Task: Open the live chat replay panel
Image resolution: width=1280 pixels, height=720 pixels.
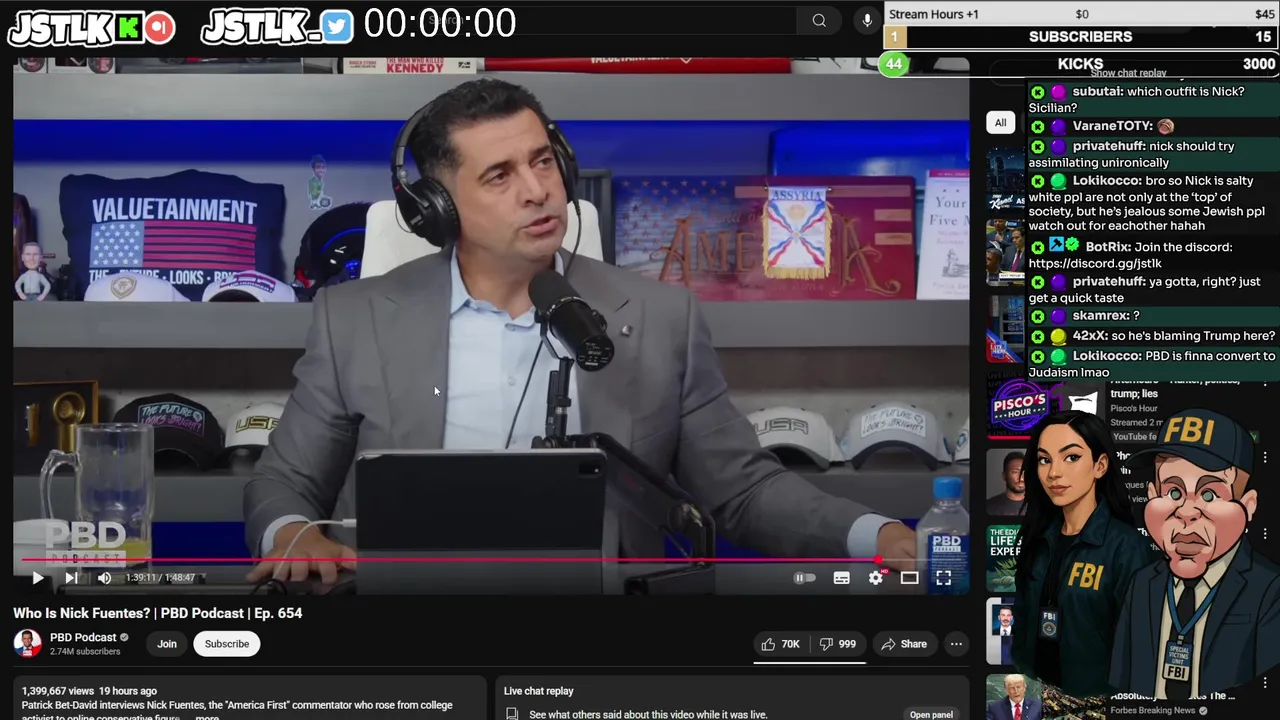Action: (x=931, y=714)
